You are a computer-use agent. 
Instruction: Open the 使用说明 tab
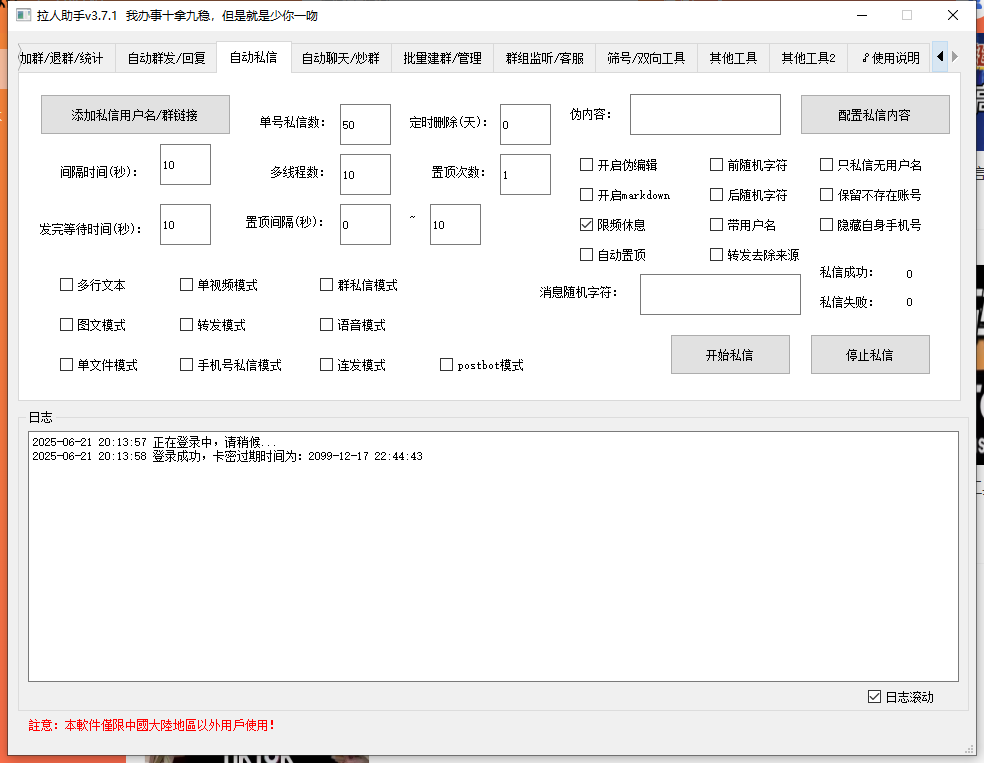pyautogui.click(x=890, y=58)
